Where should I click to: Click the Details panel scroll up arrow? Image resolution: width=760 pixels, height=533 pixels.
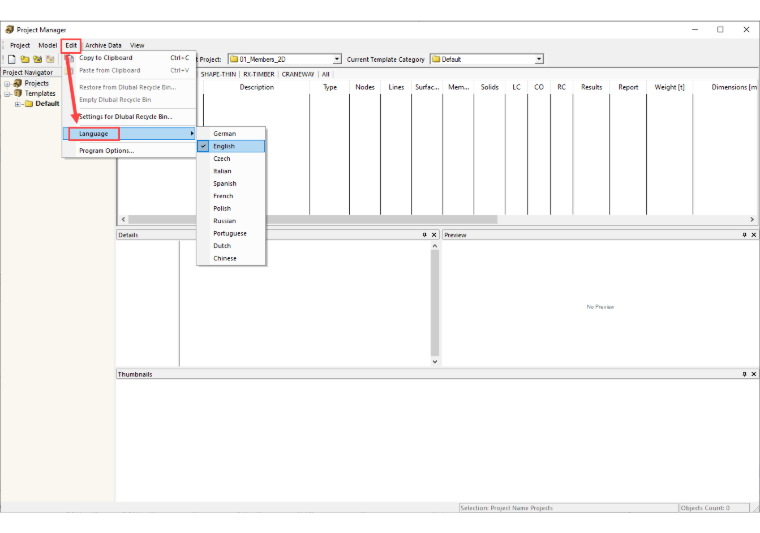435,246
